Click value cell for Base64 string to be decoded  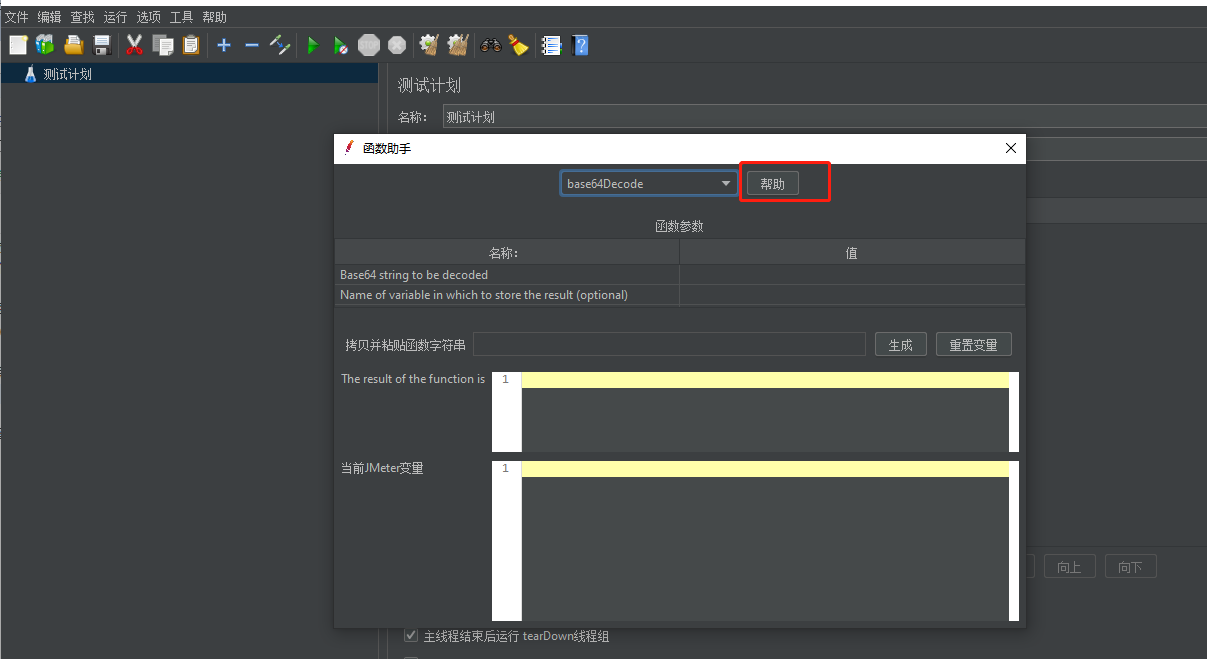(852, 275)
